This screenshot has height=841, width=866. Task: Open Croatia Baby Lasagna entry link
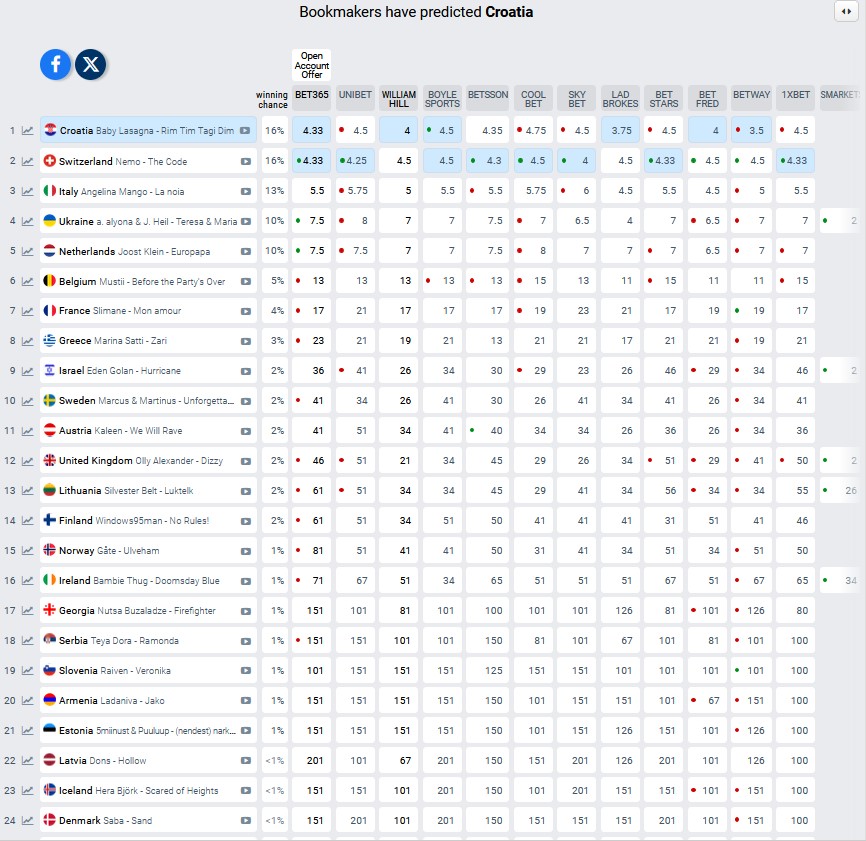147,131
